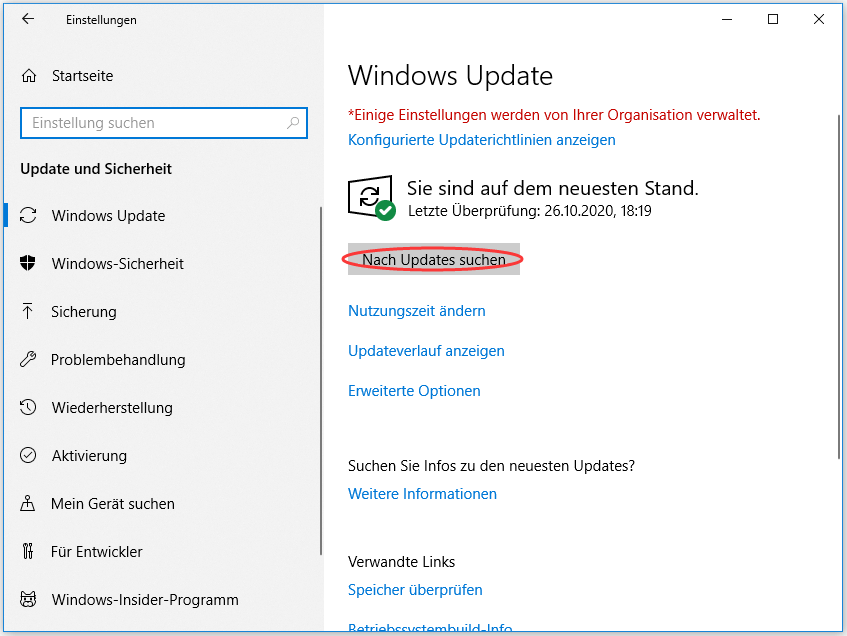
Task: Open the Wiederherstellung recovery page
Action: tap(113, 407)
